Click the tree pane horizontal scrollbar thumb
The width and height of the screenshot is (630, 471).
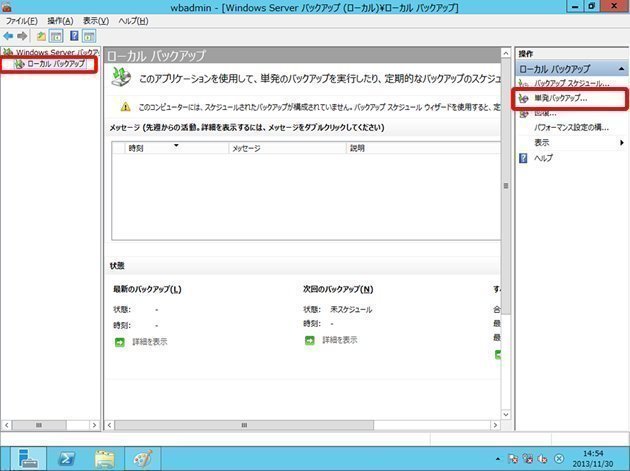pyautogui.click(x=39, y=425)
